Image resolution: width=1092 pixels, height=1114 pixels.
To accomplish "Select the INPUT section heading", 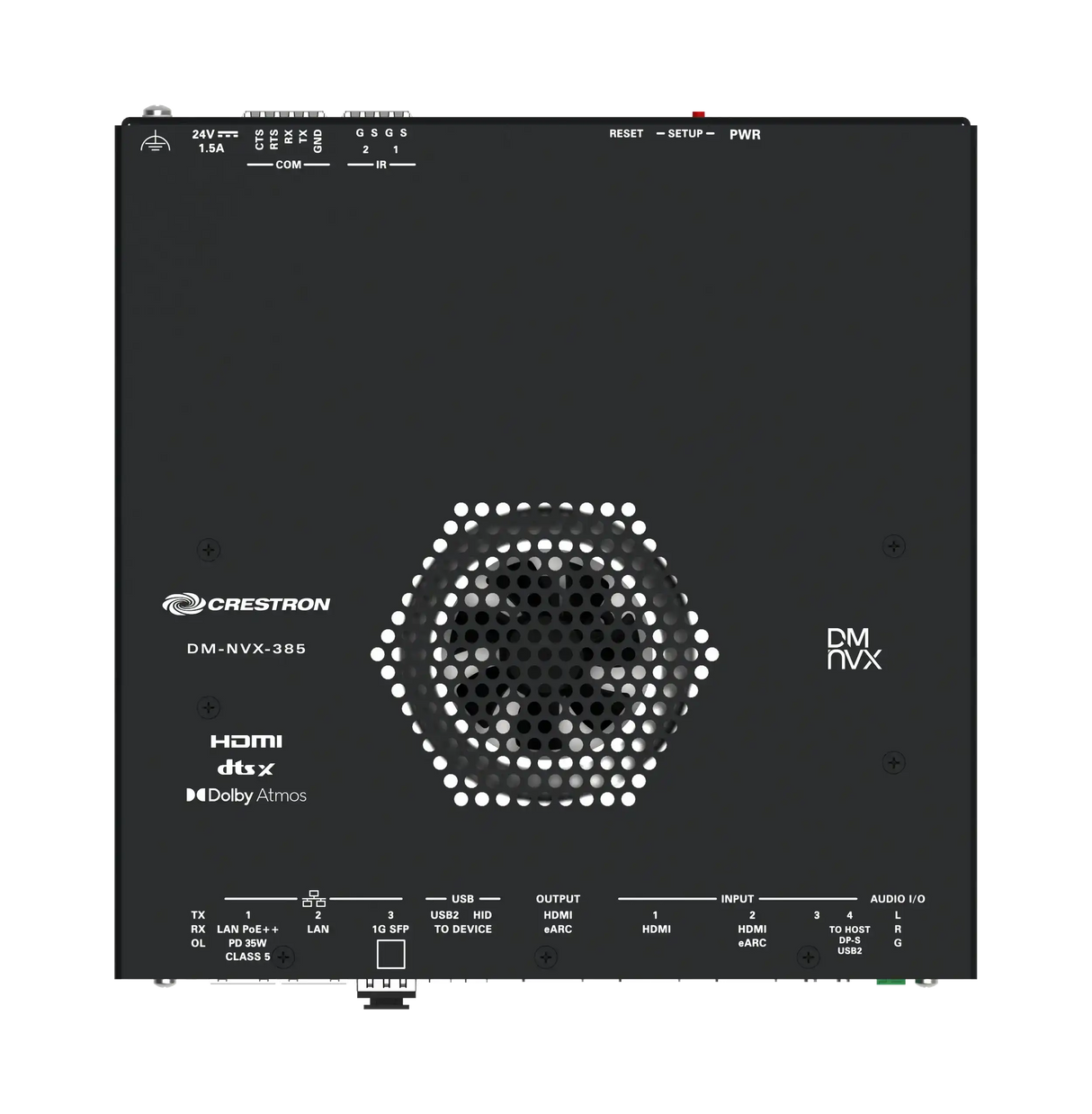I will [x=735, y=898].
